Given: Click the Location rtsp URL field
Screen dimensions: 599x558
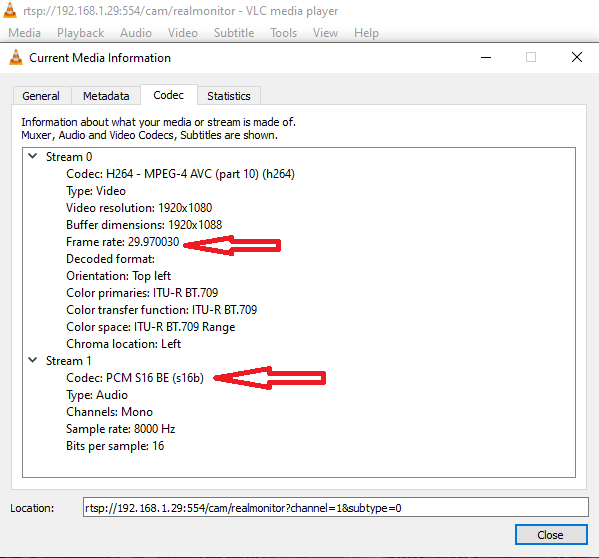Looking at the screenshot, I should coord(336,507).
